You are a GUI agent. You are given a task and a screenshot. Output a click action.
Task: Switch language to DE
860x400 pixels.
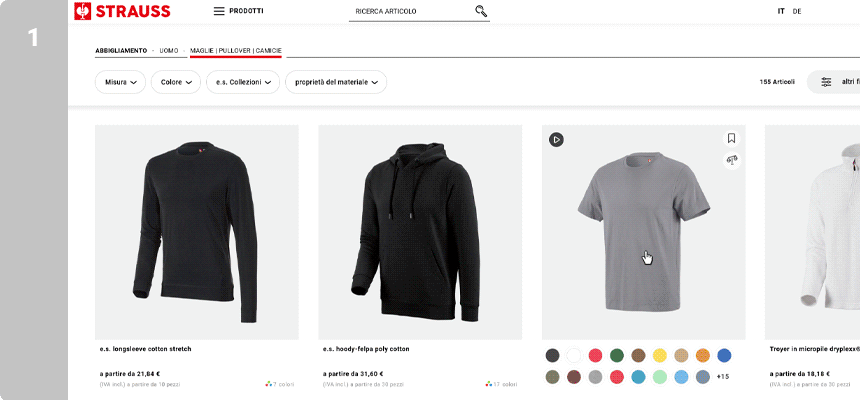coord(797,11)
